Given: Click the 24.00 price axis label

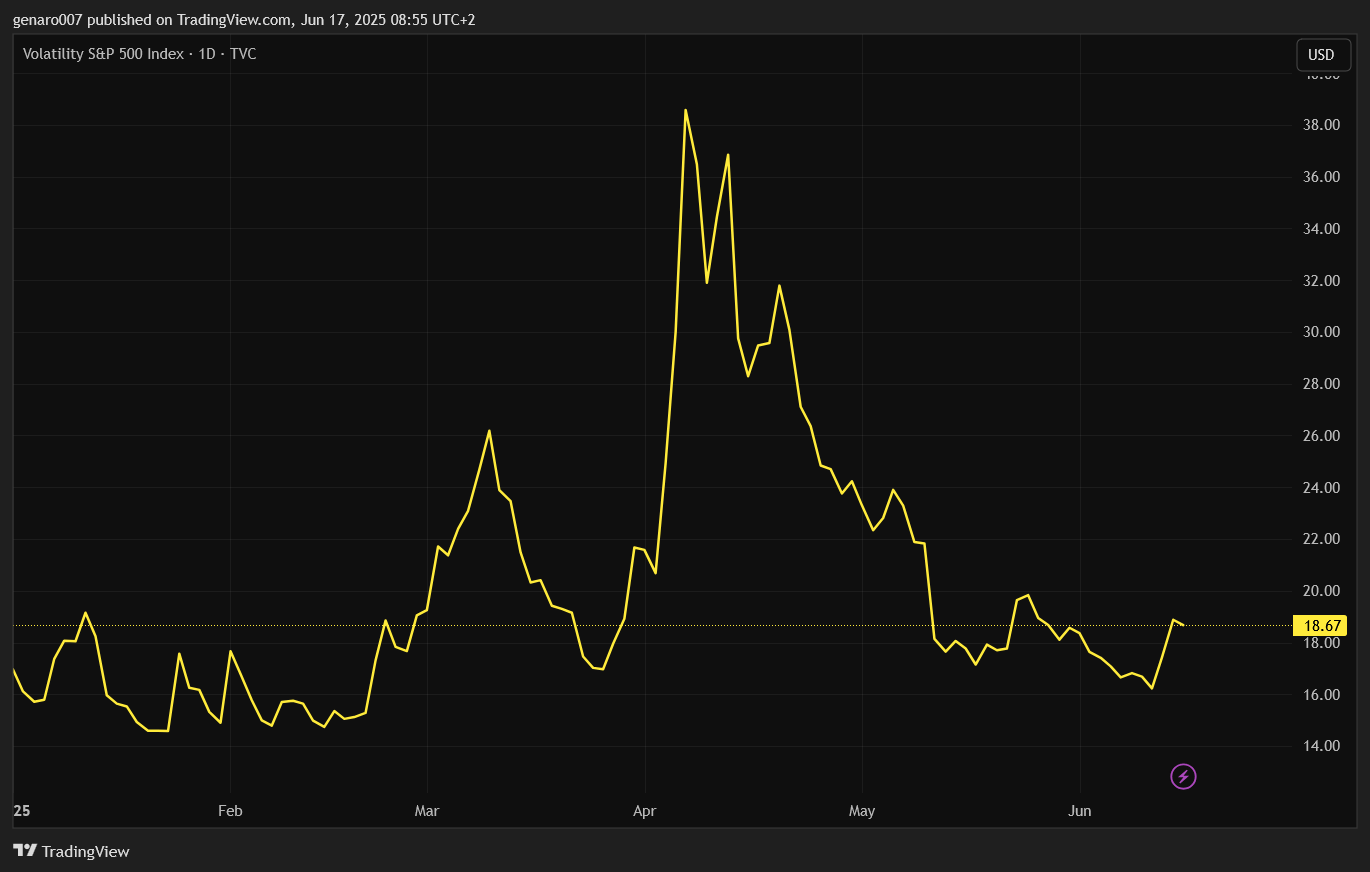Looking at the screenshot, I should (1322, 488).
